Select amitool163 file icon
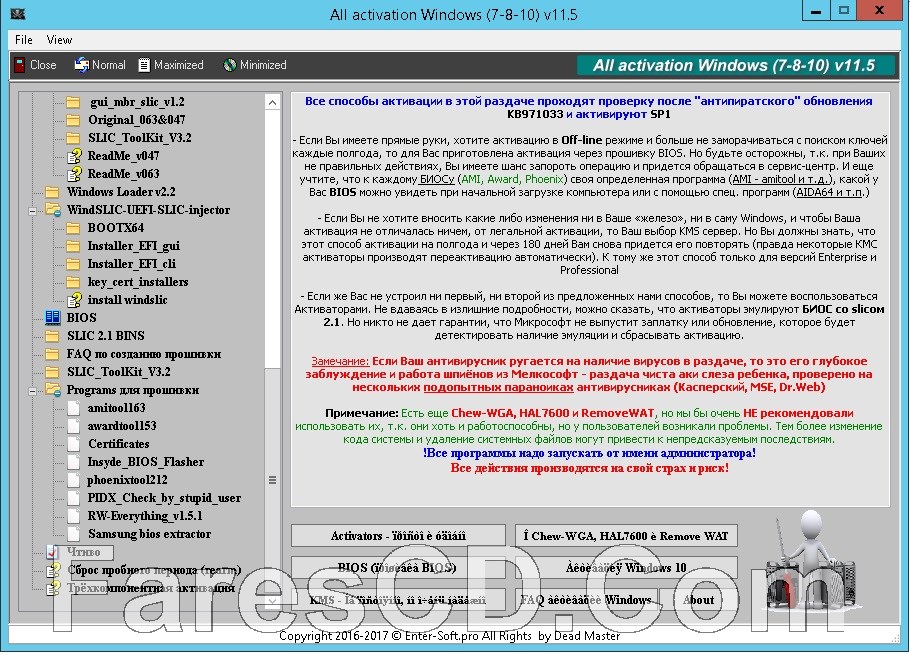This screenshot has width=910, height=654. (x=73, y=408)
